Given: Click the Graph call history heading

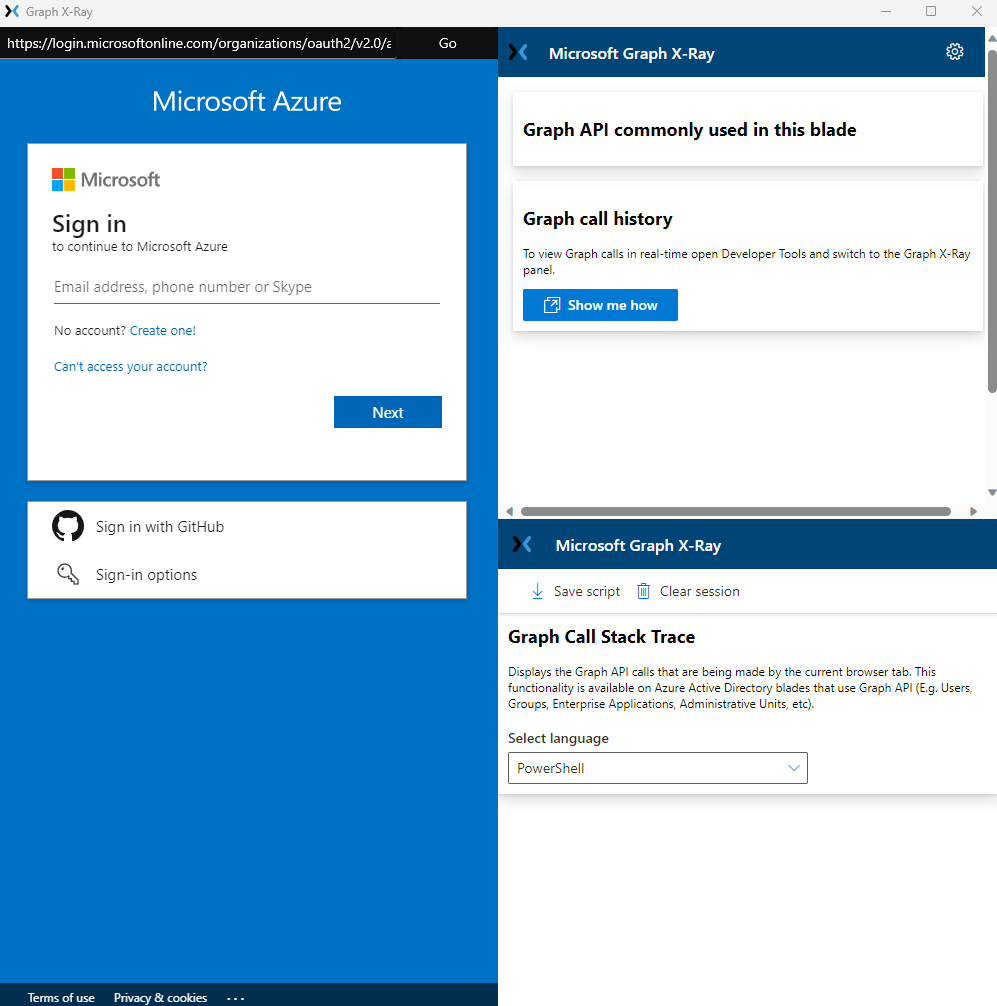Looking at the screenshot, I should [x=597, y=219].
